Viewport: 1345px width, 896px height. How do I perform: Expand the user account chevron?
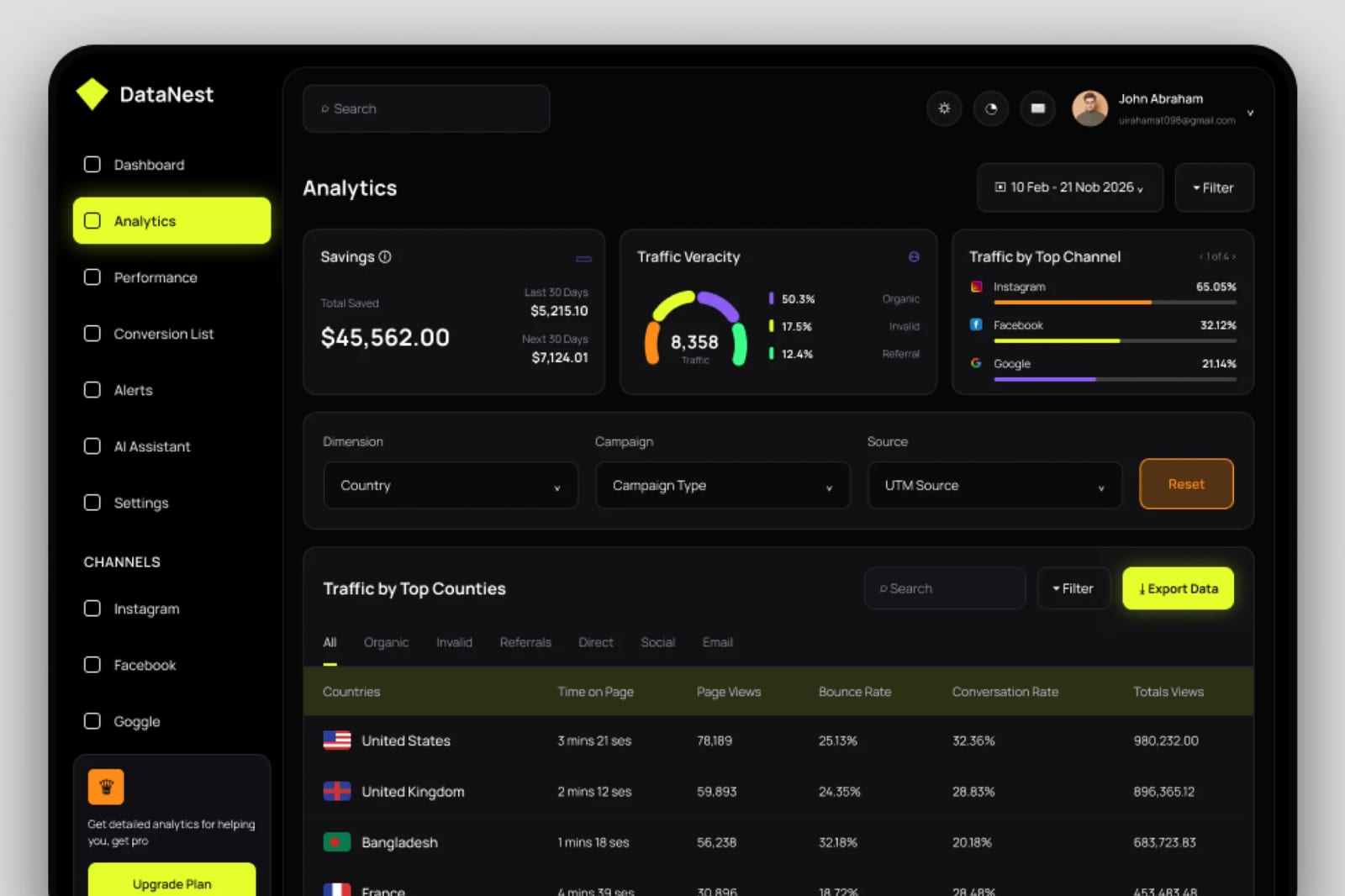1250,113
